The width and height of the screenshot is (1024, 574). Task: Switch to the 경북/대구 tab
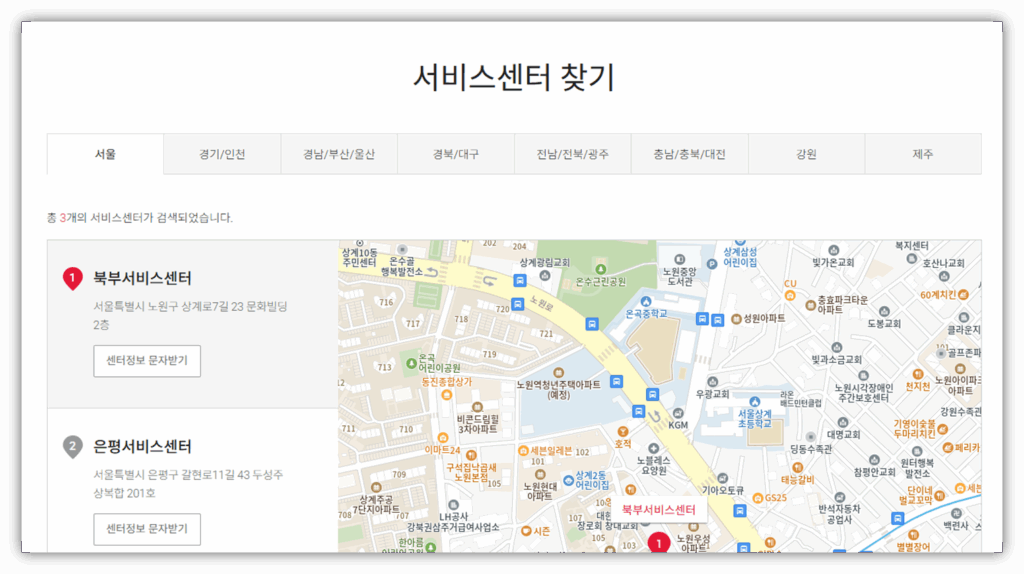(x=456, y=154)
